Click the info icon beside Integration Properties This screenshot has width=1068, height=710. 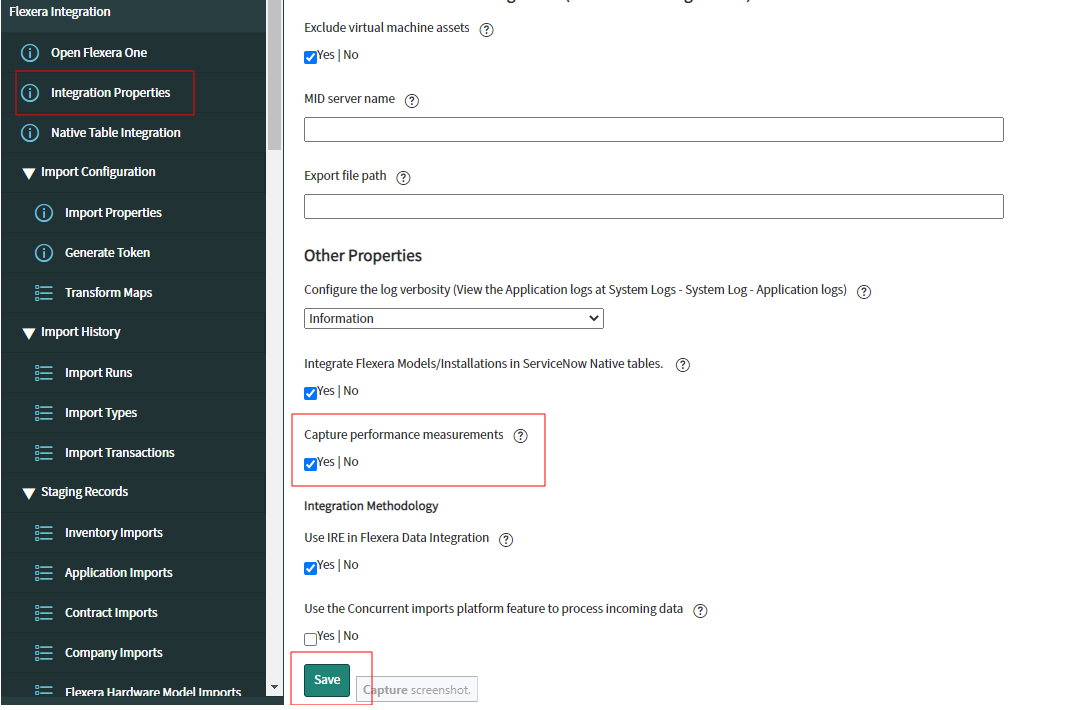[28, 92]
